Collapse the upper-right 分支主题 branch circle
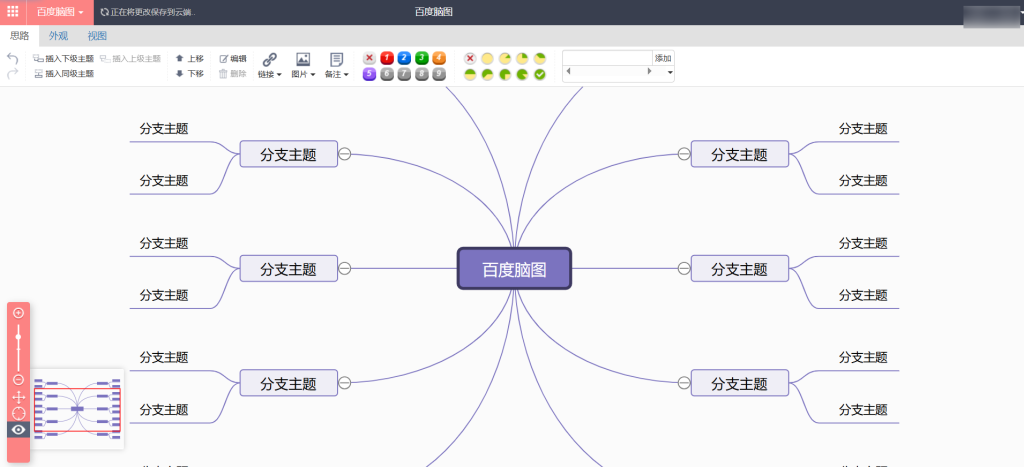This screenshot has height=467, width=1024. (x=684, y=153)
